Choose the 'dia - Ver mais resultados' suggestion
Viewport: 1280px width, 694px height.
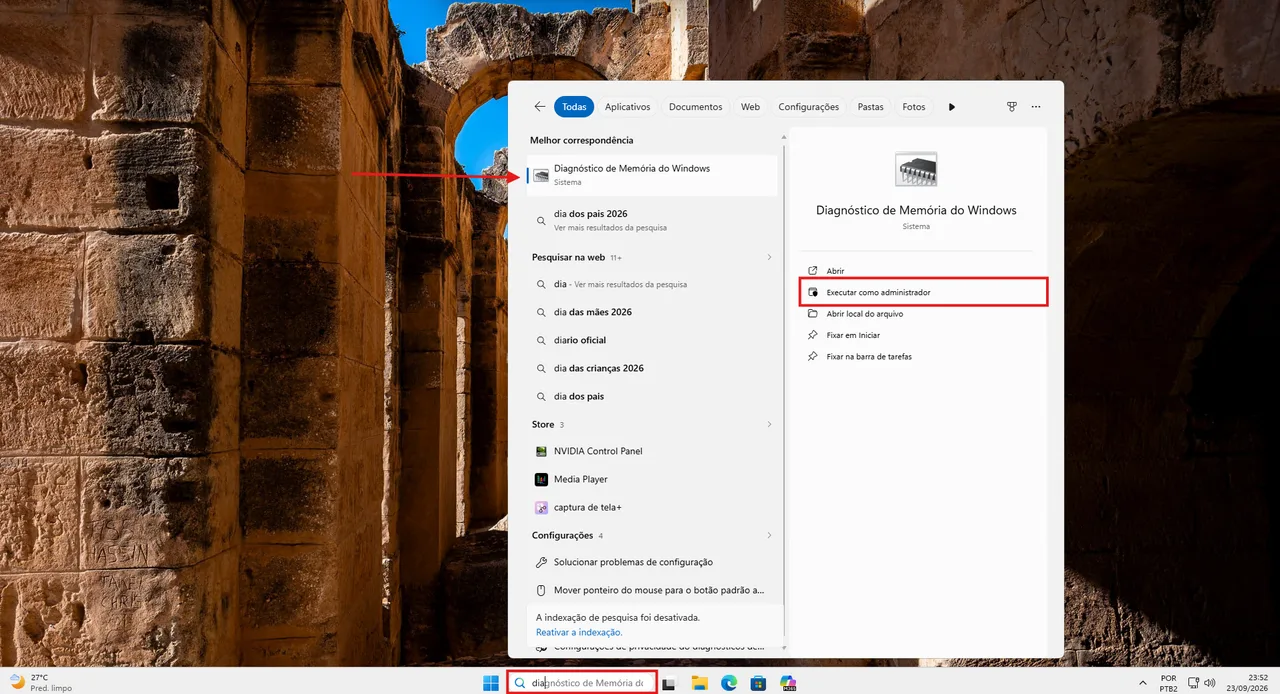[x=652, y=284]
